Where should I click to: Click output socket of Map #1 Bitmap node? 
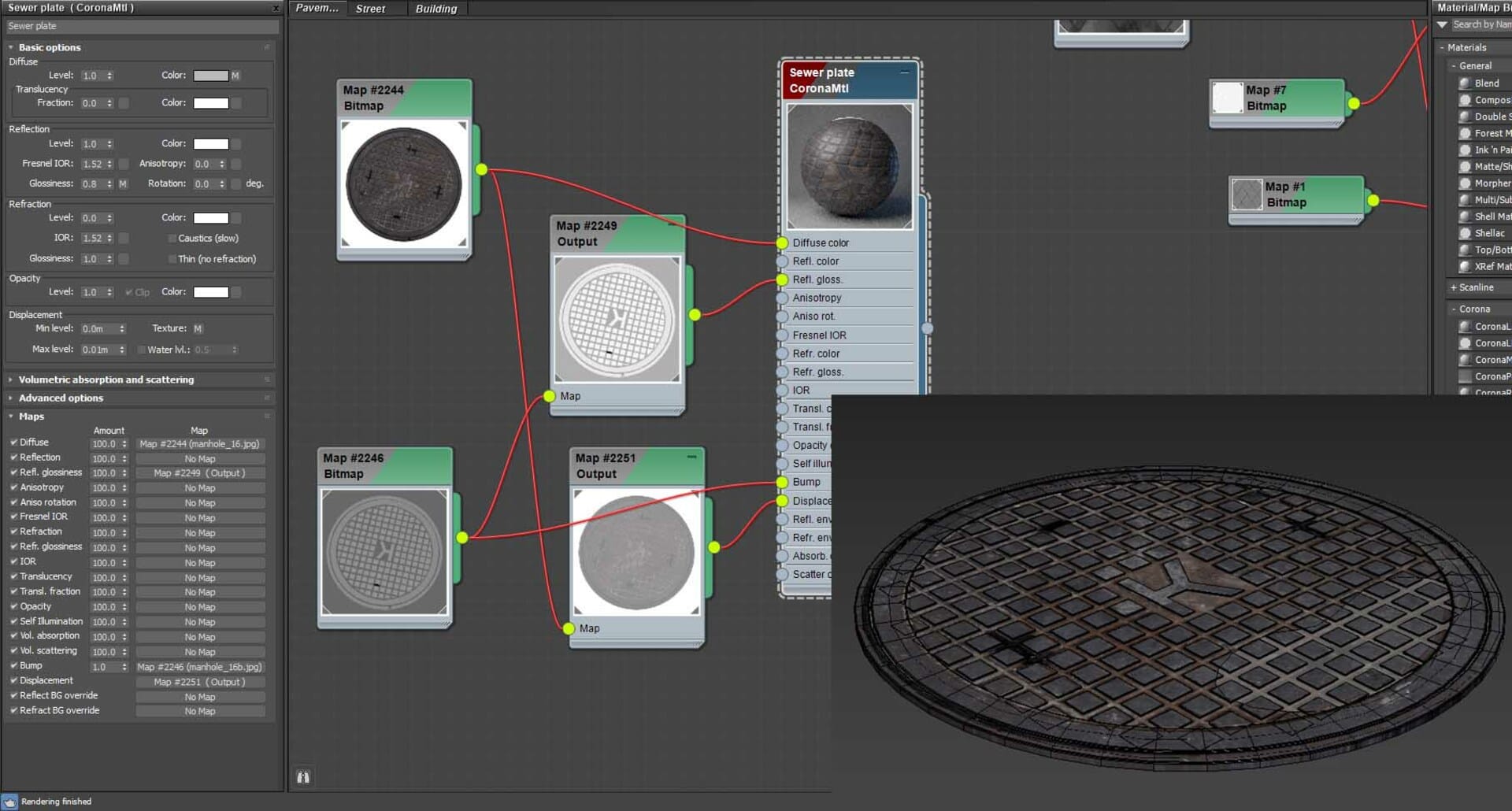pos(1373,201)
